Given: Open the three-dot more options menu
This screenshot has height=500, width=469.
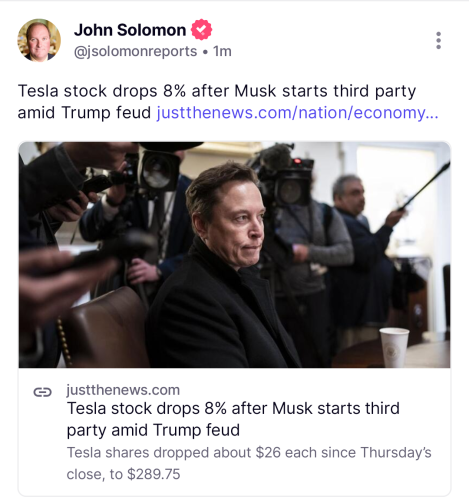Looking at the screenshot, I should [438, 41].
